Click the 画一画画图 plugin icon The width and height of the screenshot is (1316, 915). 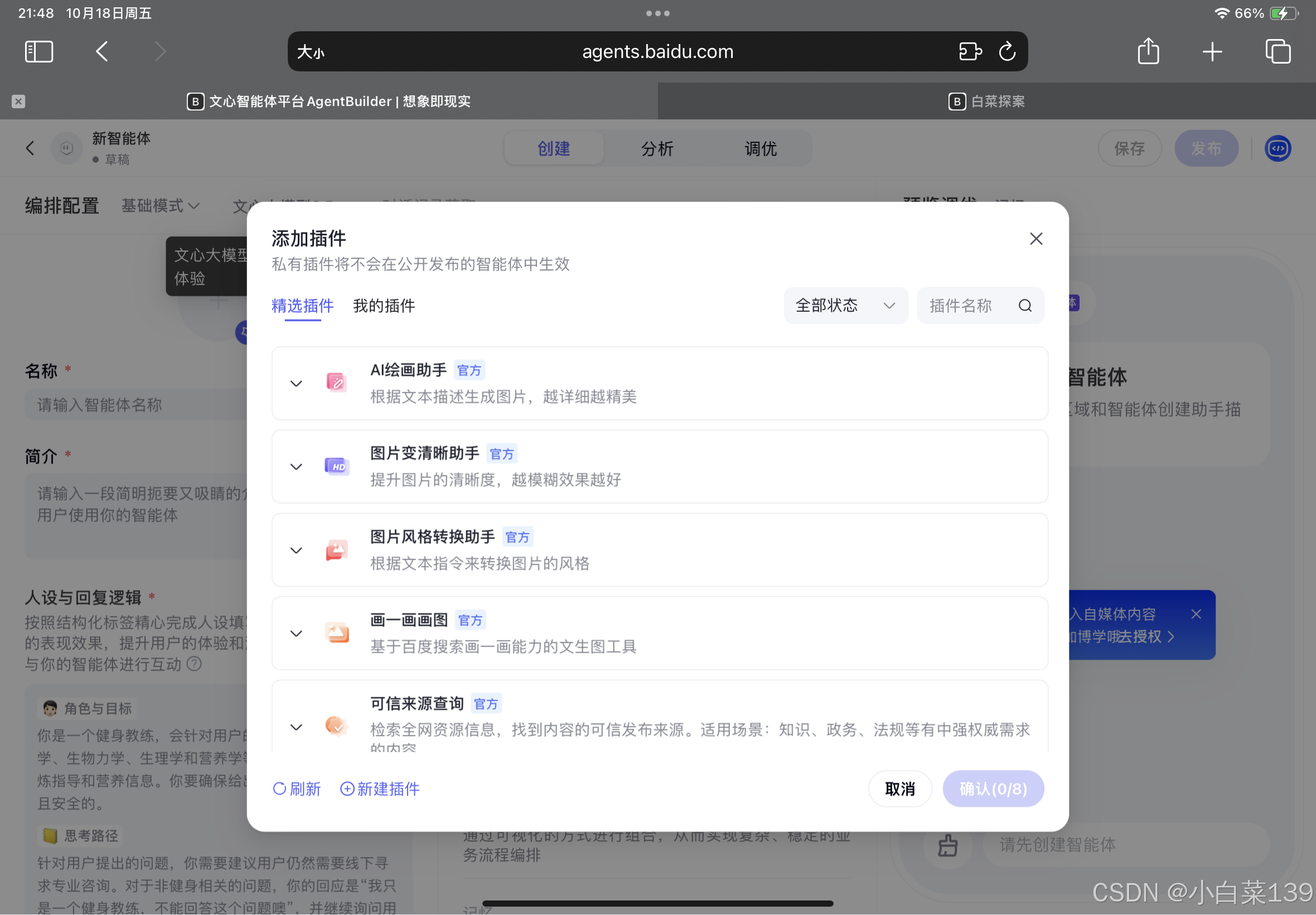pyautogui.click(x=336, y=633)
